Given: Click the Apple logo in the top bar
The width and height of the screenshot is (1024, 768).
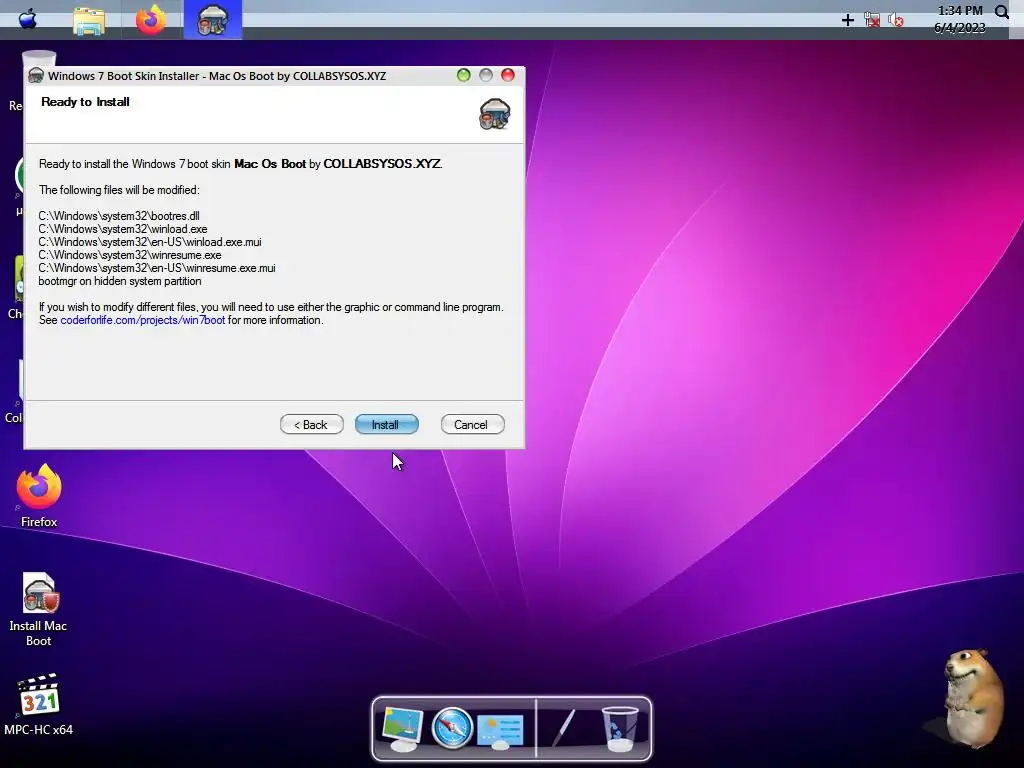Looking at the screenshot, I should click(27, 19).
